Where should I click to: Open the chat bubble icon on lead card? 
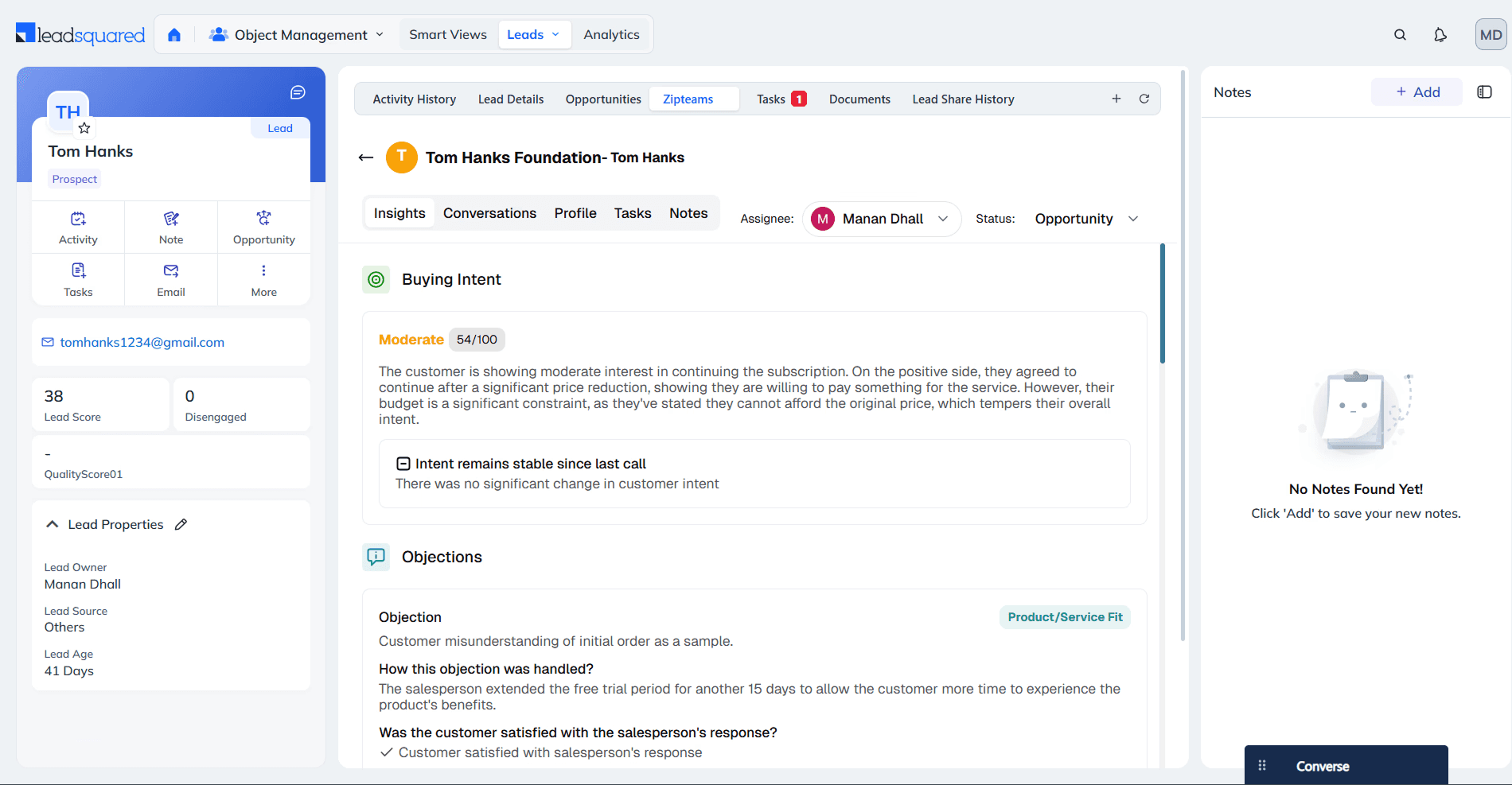298,92
